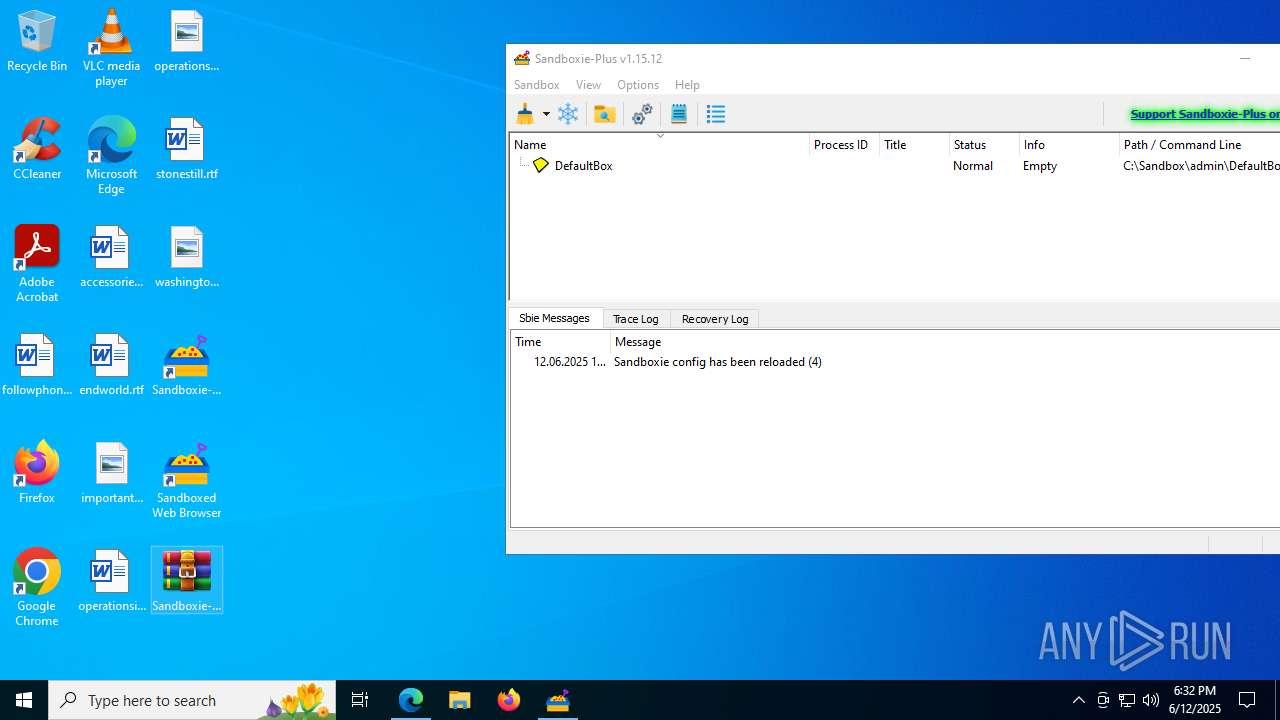Open Microsoft Edge from the taskbar
The width and height of the screenshot is (1280, 720).
click(411, 700)
